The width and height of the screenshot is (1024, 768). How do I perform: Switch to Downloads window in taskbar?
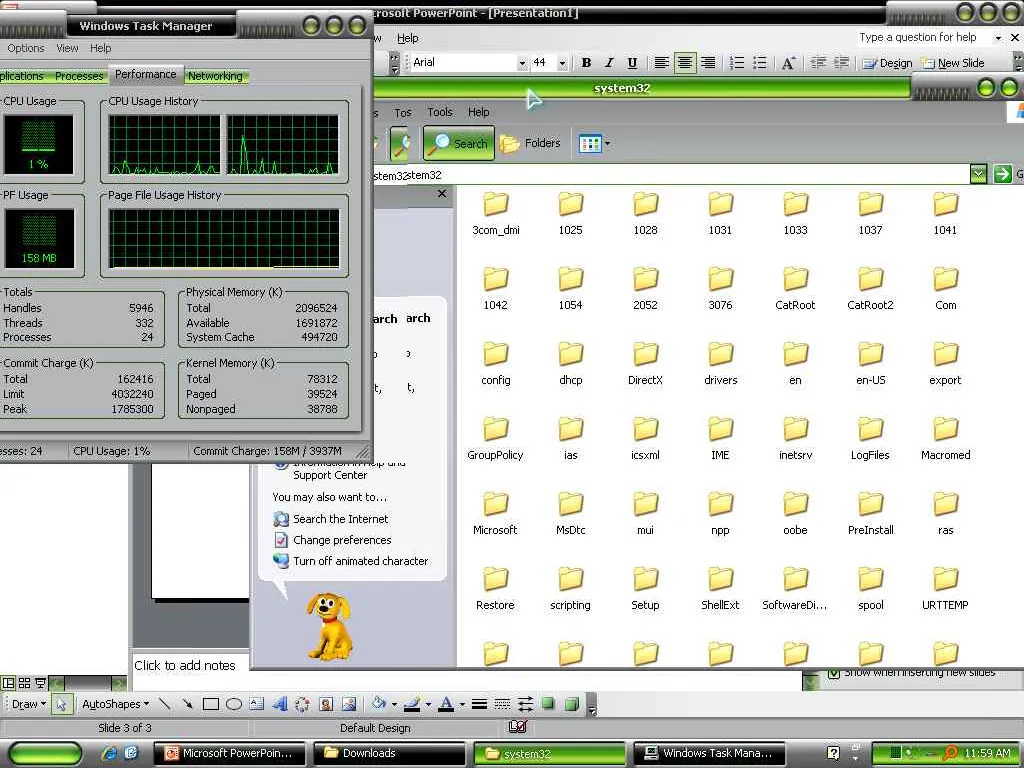(x=390, y=753)
